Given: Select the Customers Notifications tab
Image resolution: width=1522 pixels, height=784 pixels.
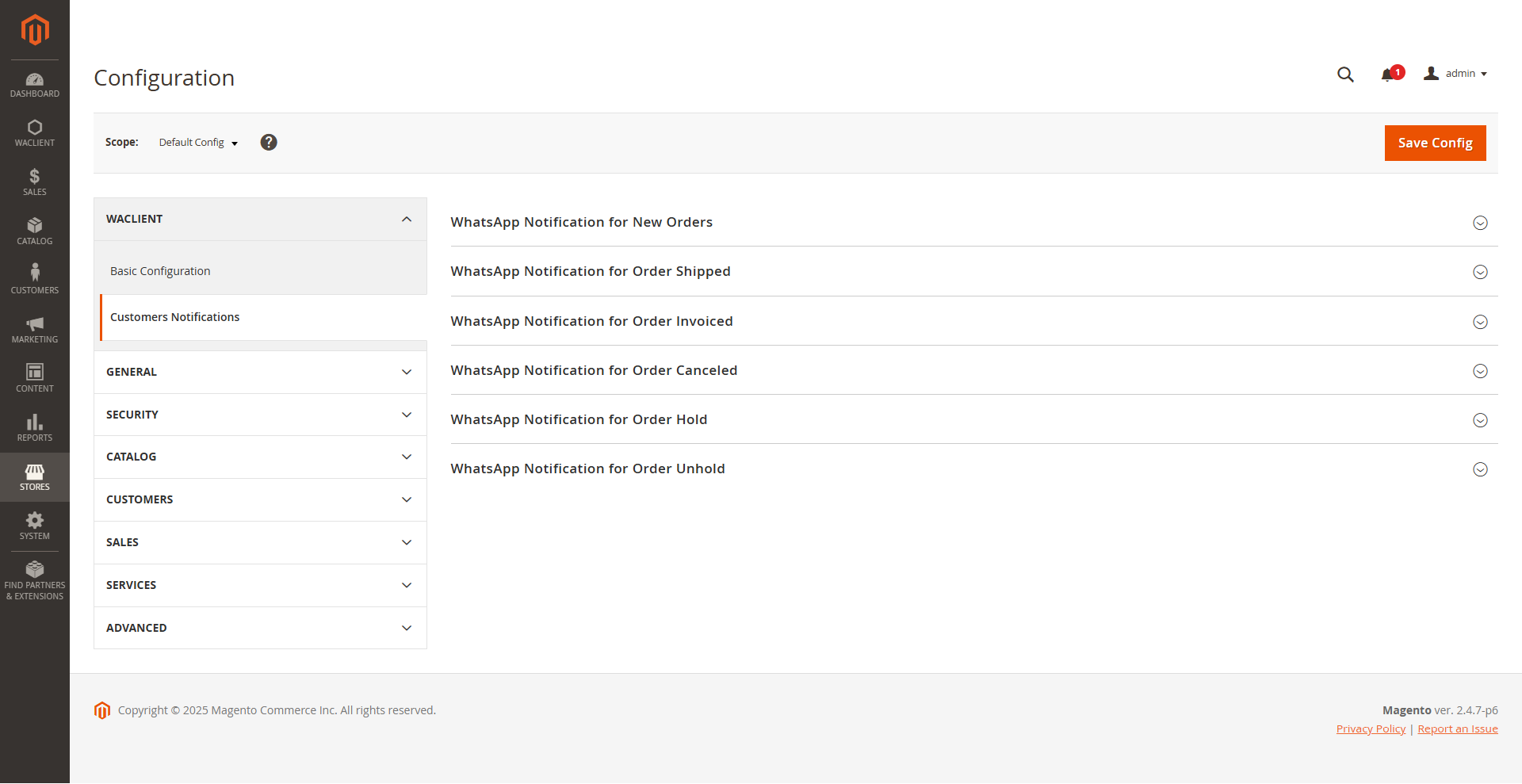Looking at the screenshot, I should pyautogui.click(x=174, y=317).
